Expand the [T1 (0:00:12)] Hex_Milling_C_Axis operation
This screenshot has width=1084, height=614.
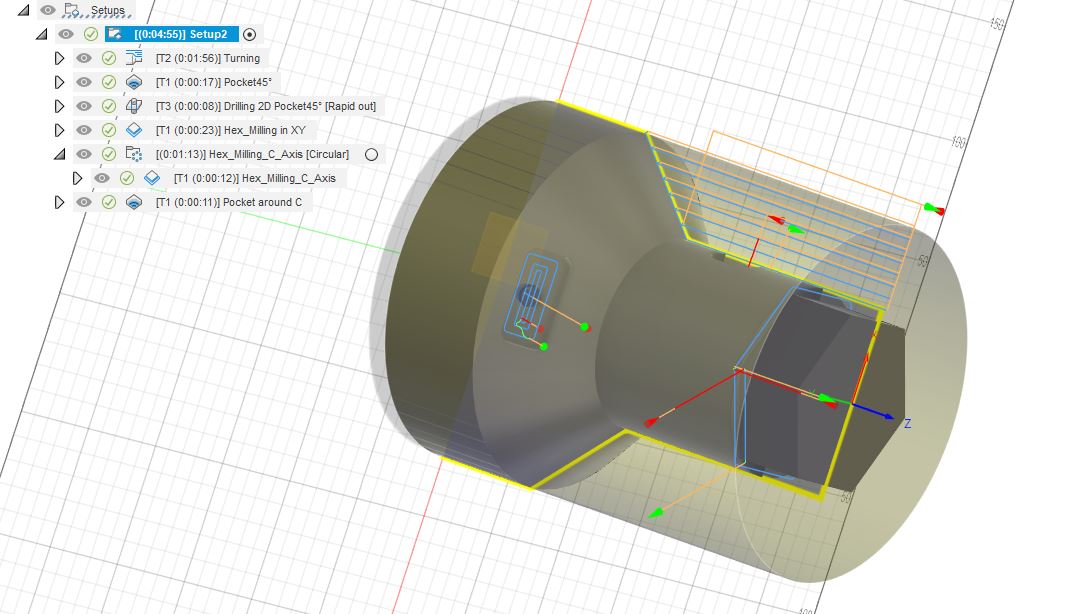point(77,178)
